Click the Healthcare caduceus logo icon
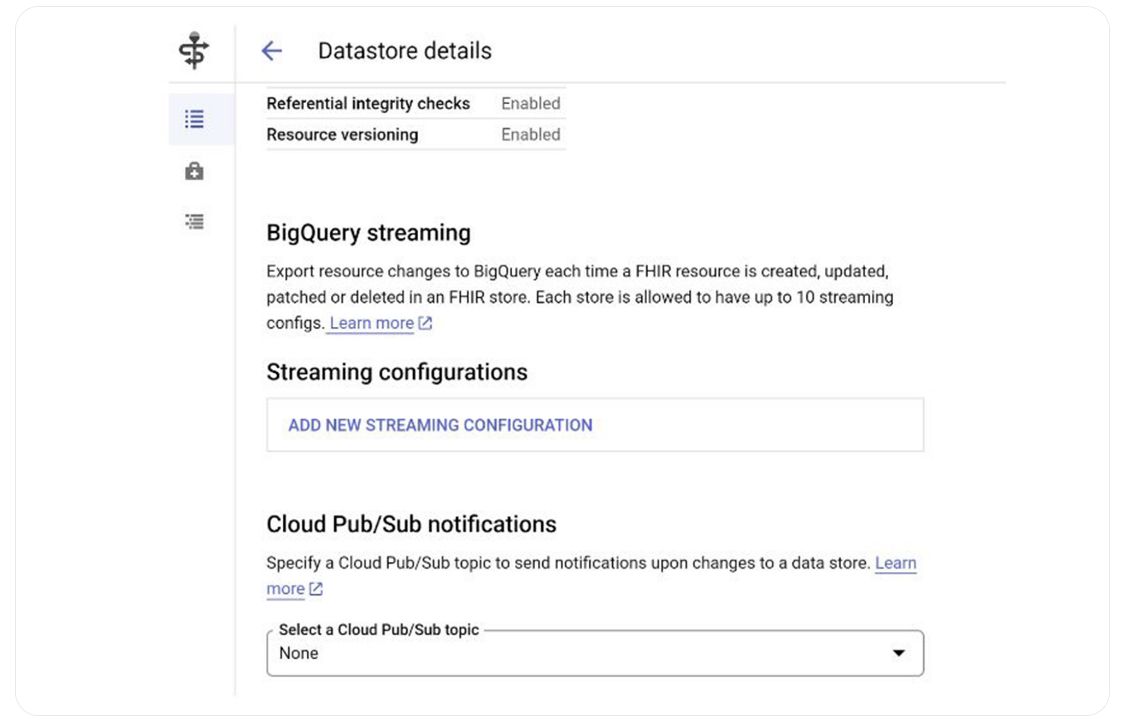 (x=194, y=51)
